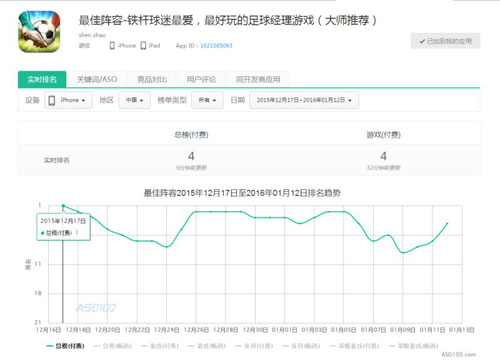Click the 实时排名 row label in table

click(57, 160)
